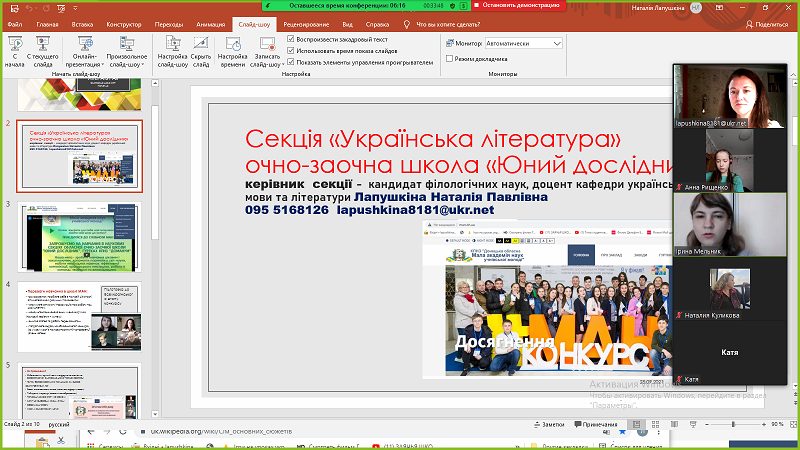Expand Record Slide Show dropdown

[x=267, y=61]
